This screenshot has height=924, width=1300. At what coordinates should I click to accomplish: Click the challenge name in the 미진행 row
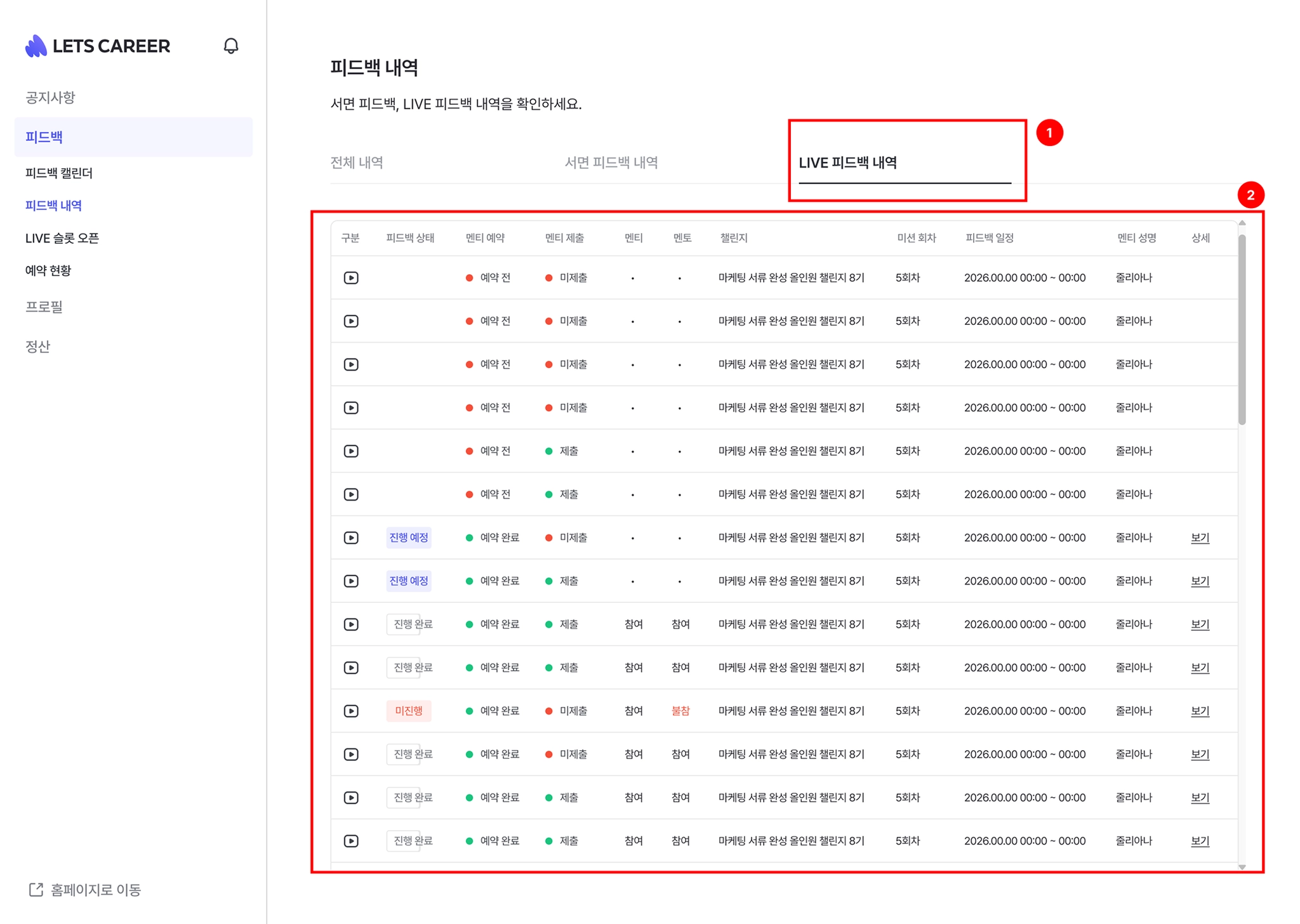792,711
